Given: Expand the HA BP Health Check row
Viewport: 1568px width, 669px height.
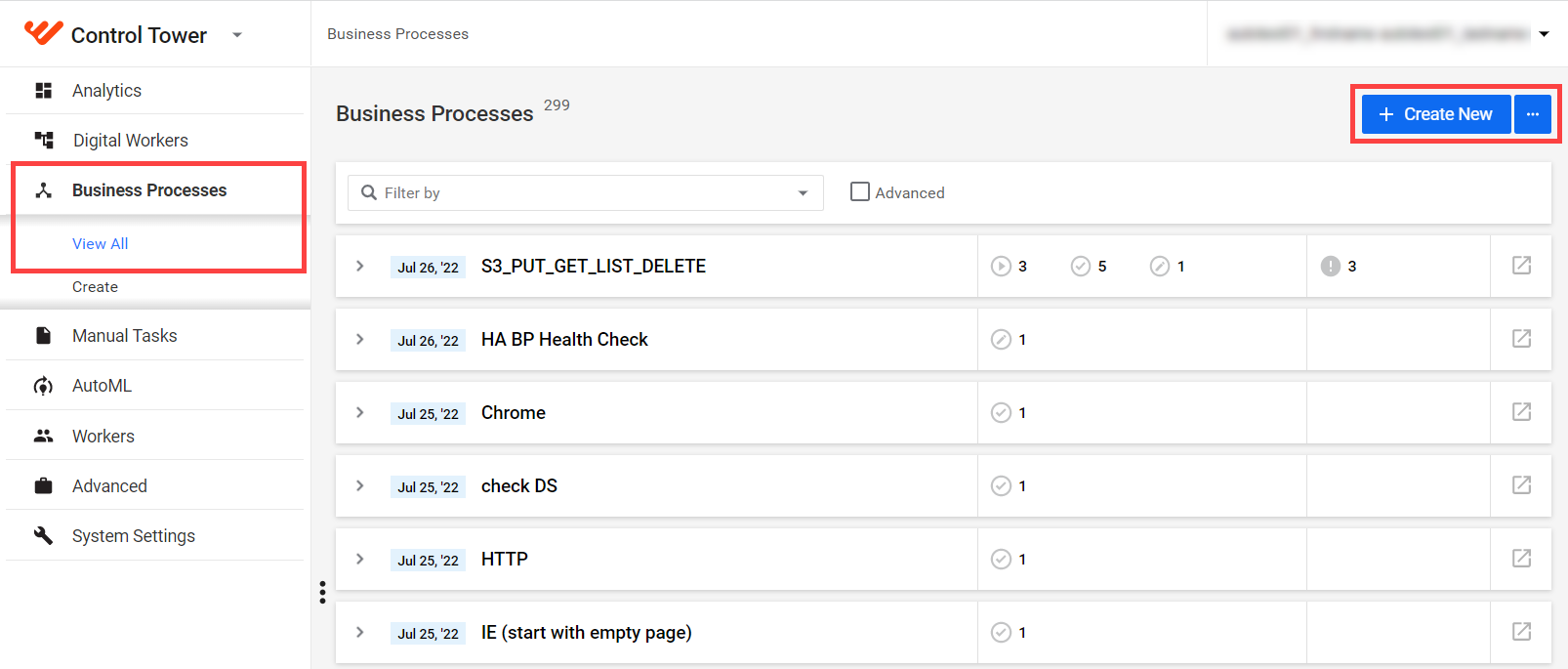Looking at the screenshot, I should (x=360, y=339).
